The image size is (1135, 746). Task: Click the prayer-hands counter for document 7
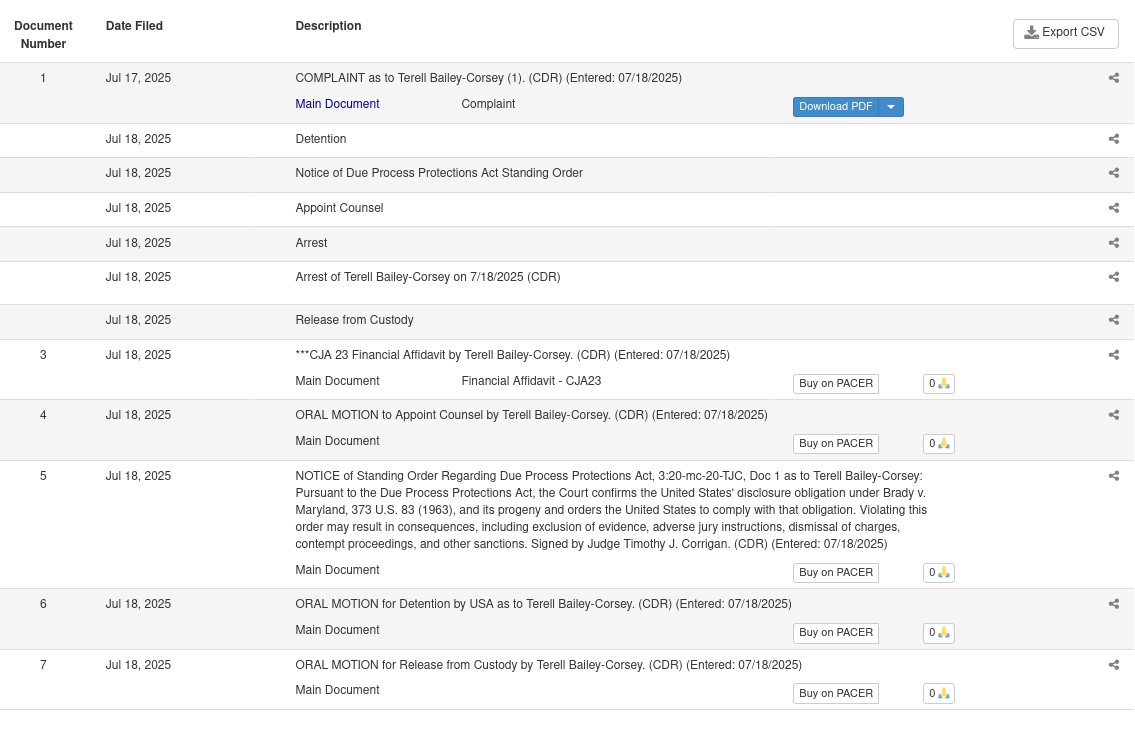939,693
